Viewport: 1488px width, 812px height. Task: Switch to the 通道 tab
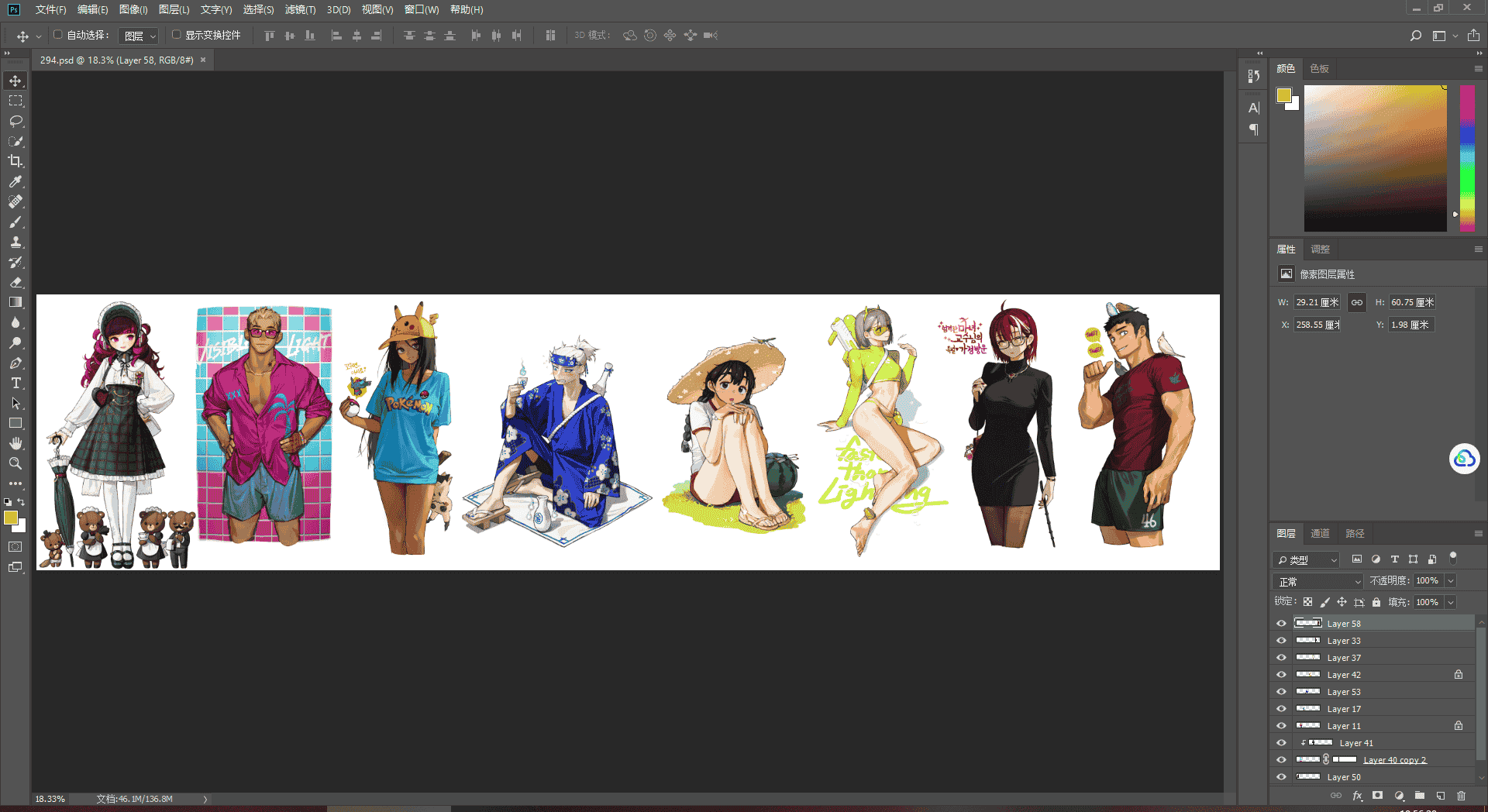(1320, 534)
